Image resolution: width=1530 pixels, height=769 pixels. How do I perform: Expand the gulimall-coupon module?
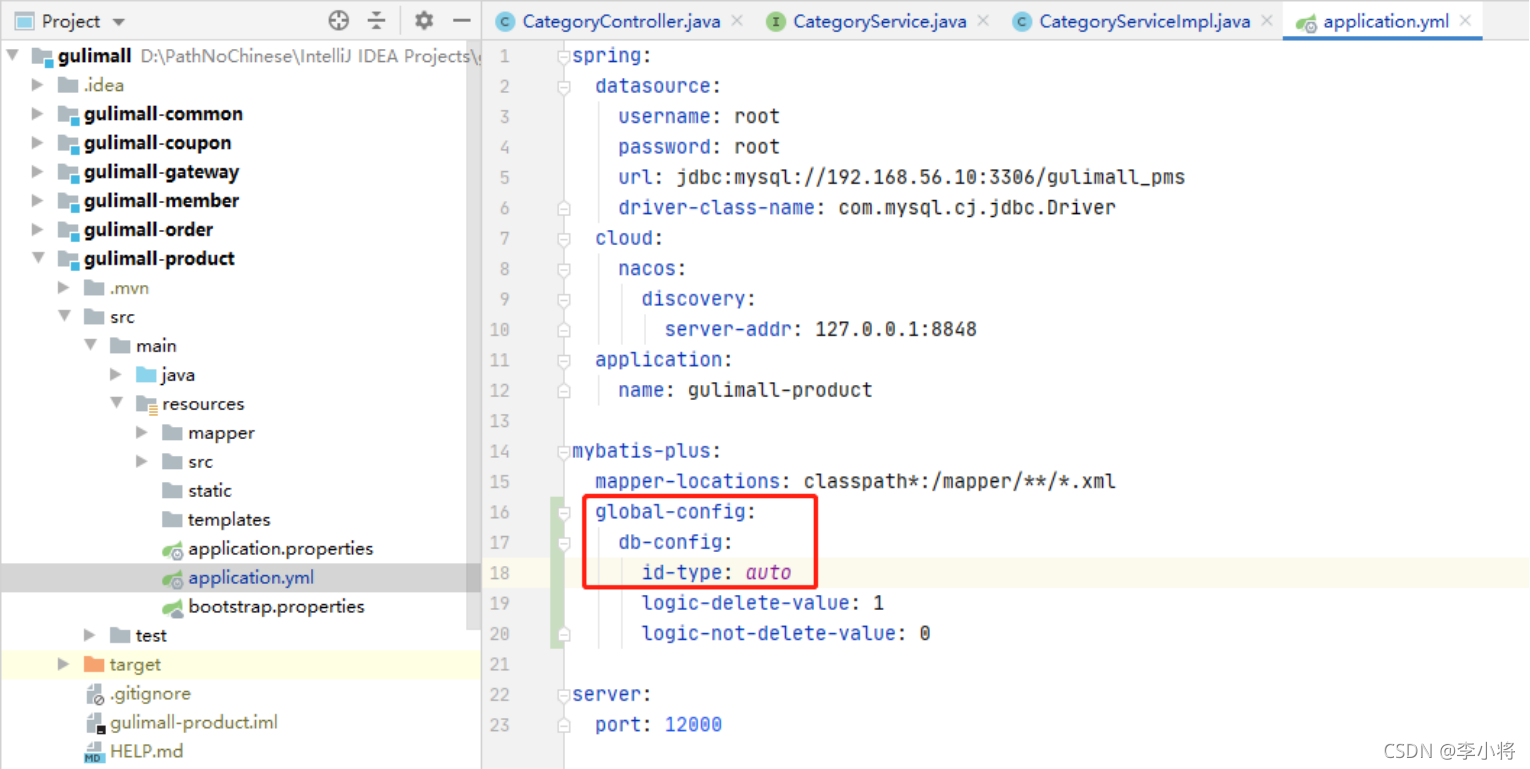click(38, 143)
